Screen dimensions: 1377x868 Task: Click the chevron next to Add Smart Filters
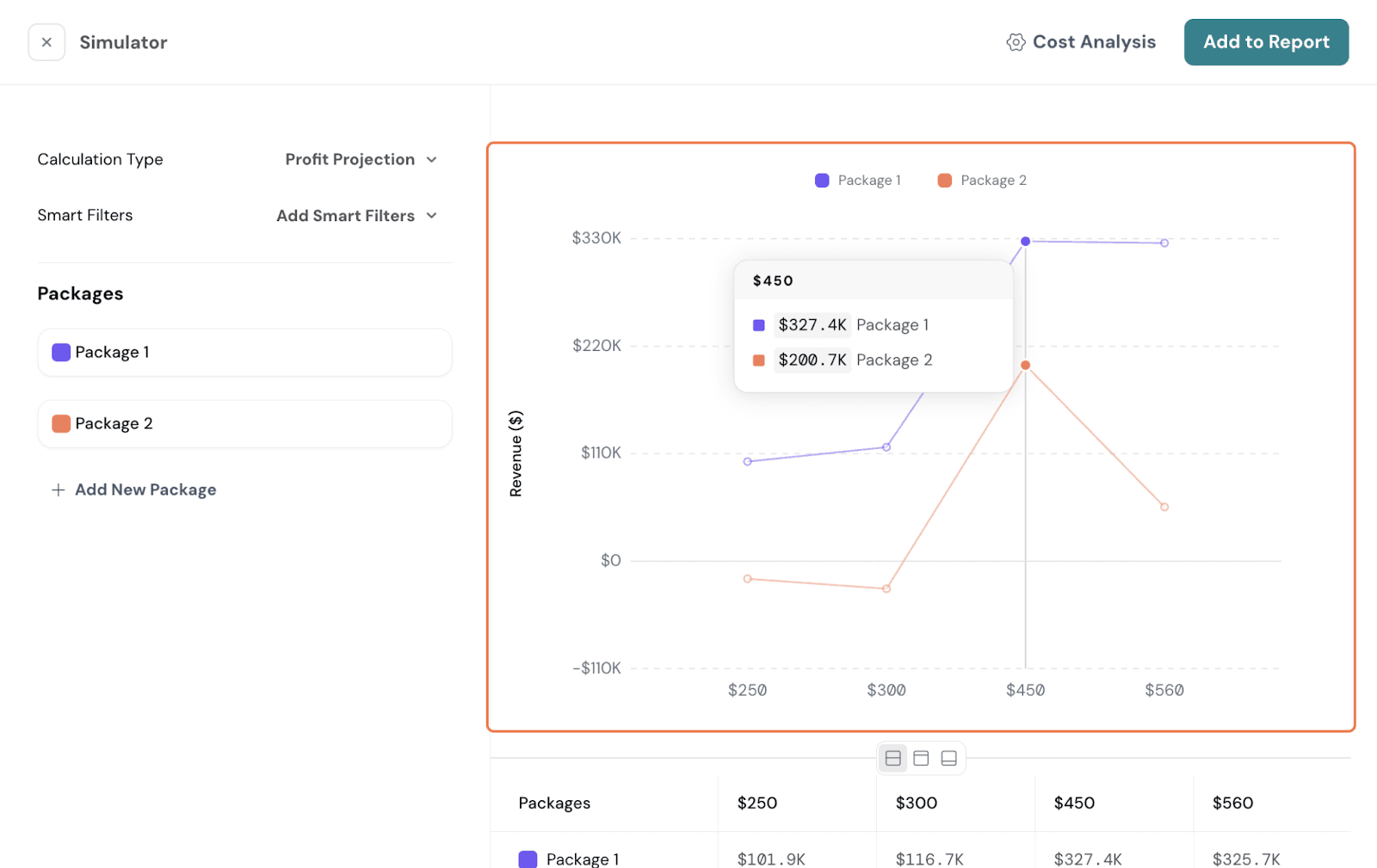click(432, 216)
